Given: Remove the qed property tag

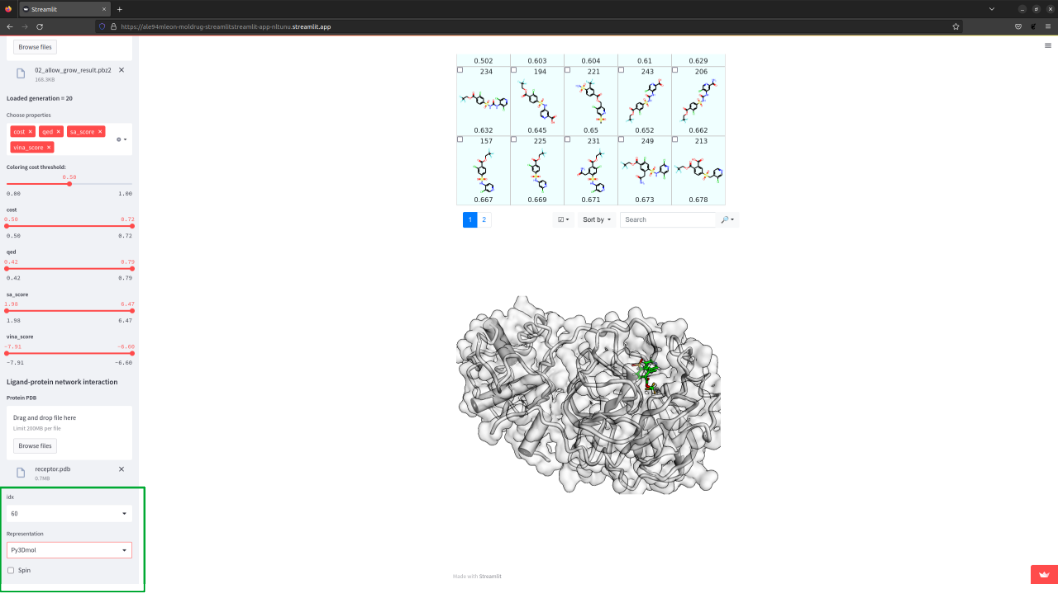Looking at the screenshot, I should [59, 132].
